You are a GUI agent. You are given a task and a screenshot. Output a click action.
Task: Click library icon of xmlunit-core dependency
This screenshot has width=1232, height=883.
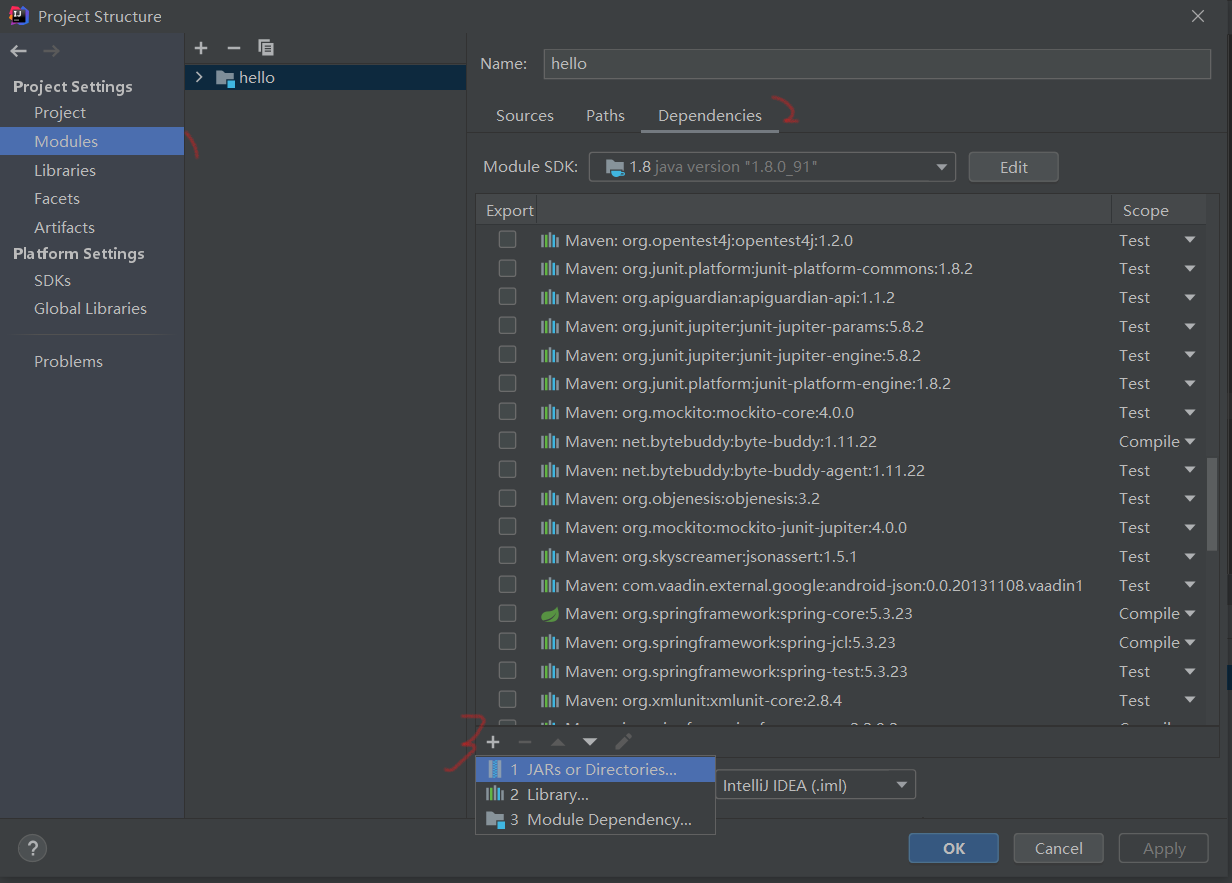tap(550, 700)
